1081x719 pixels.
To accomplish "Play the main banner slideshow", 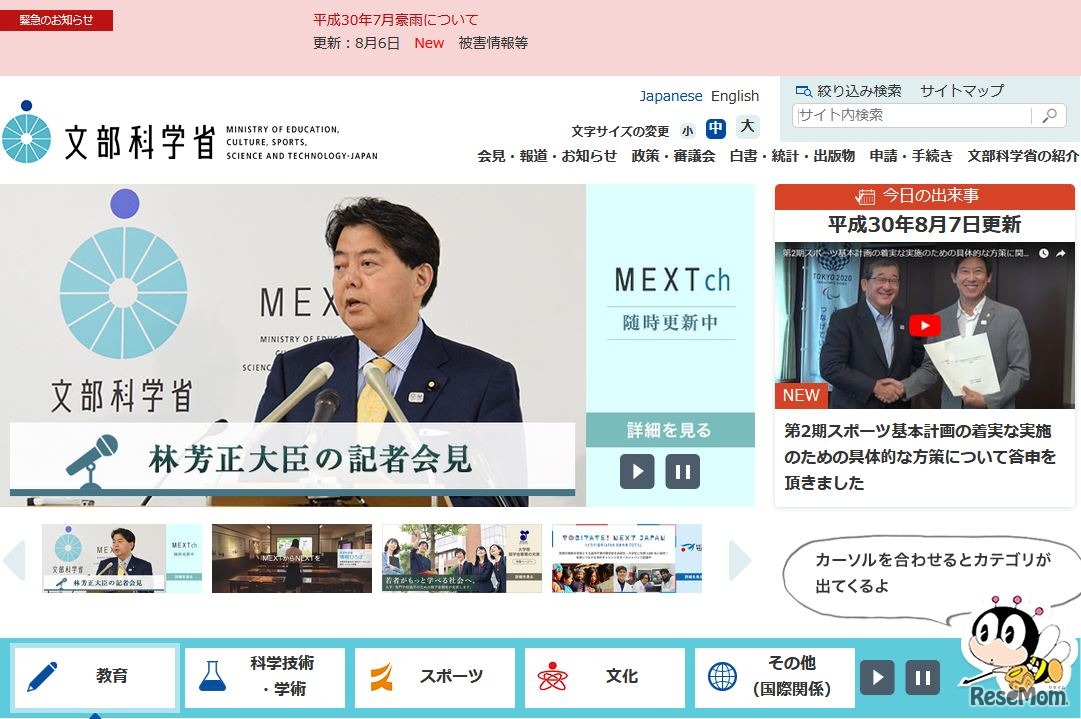I will click(637, 472).
